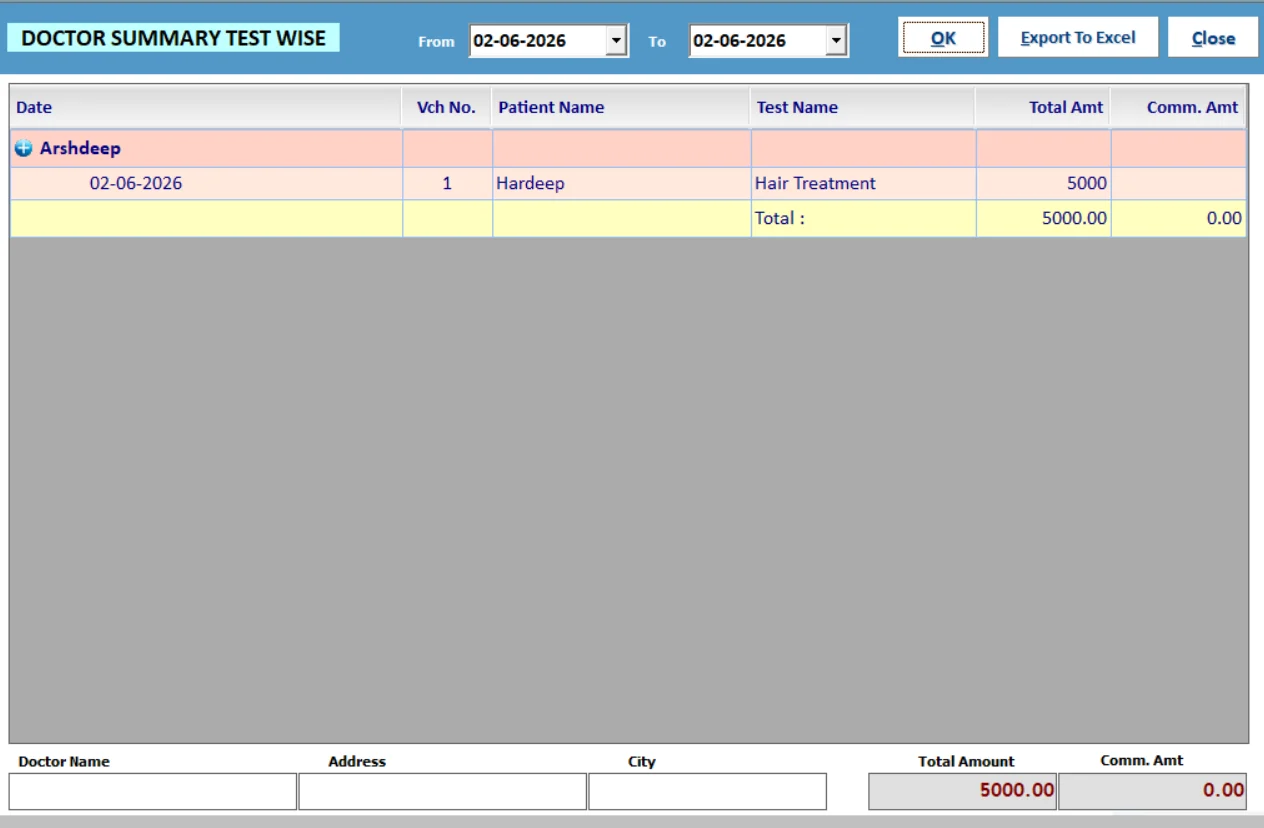Click the Doctor Summary Test Wise title
This screenshot has height=828, width=1264.
[173, 38]
